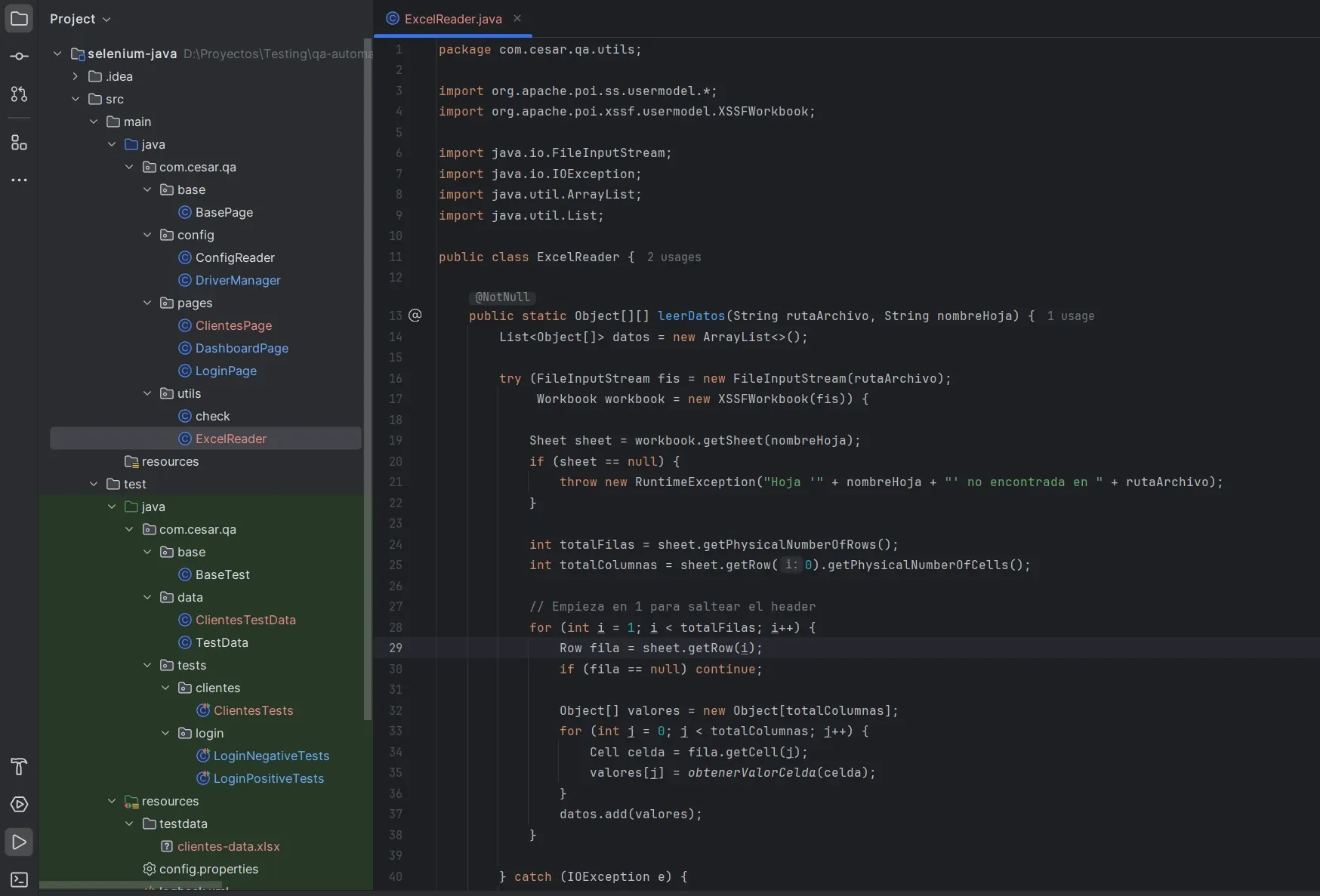
Task: Expand the .idea folder
Action: (x=75, y=76)
